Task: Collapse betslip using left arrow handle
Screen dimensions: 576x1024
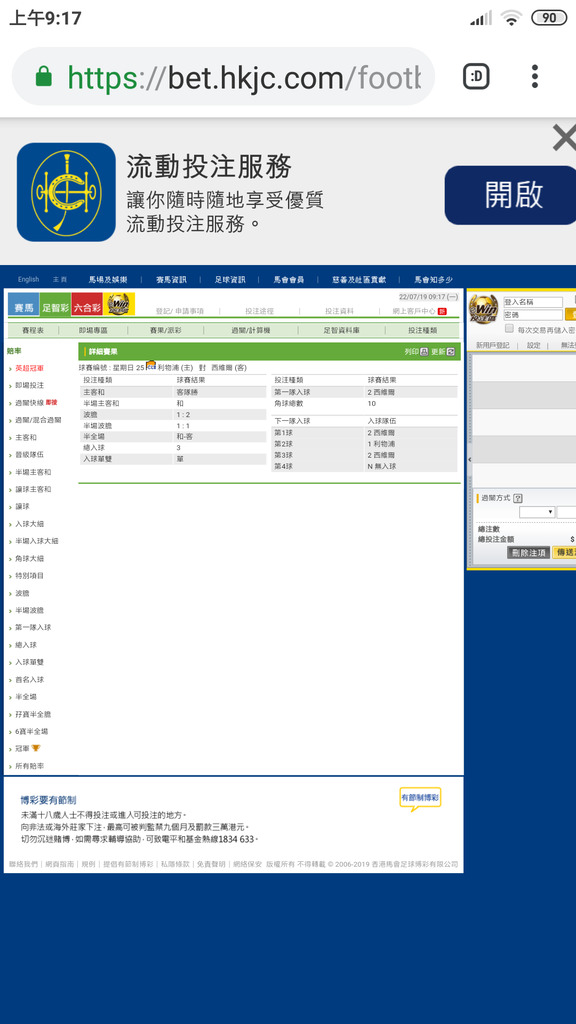Action: click(469, 460)
